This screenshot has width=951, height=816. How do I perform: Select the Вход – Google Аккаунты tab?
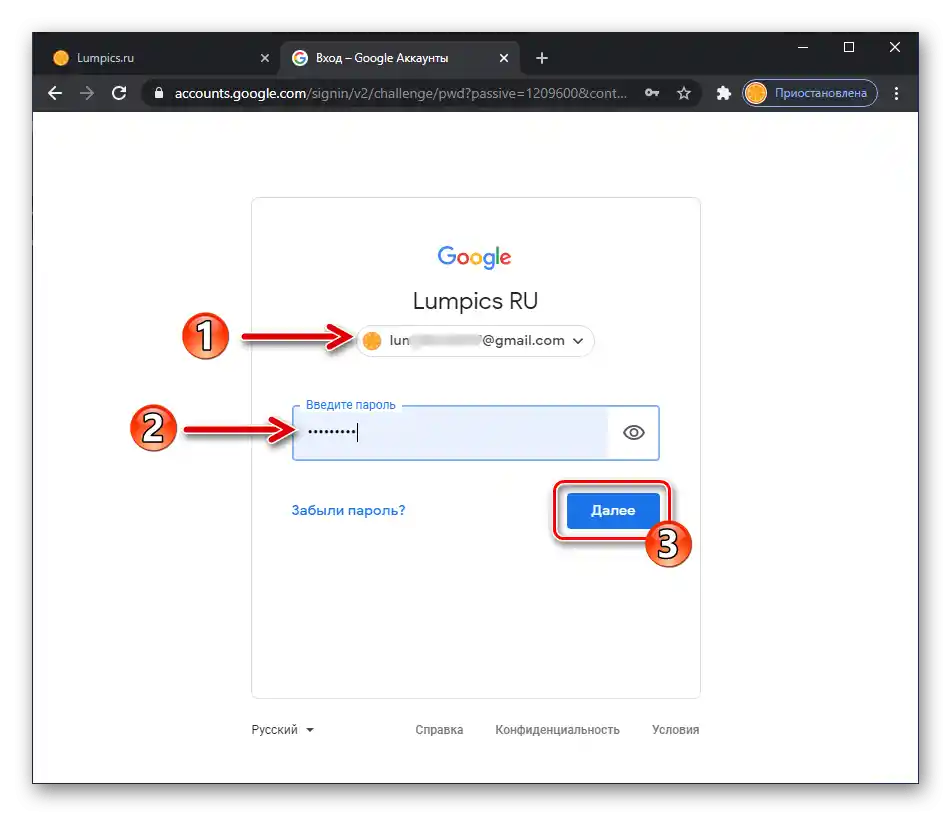tap(400, 58)
